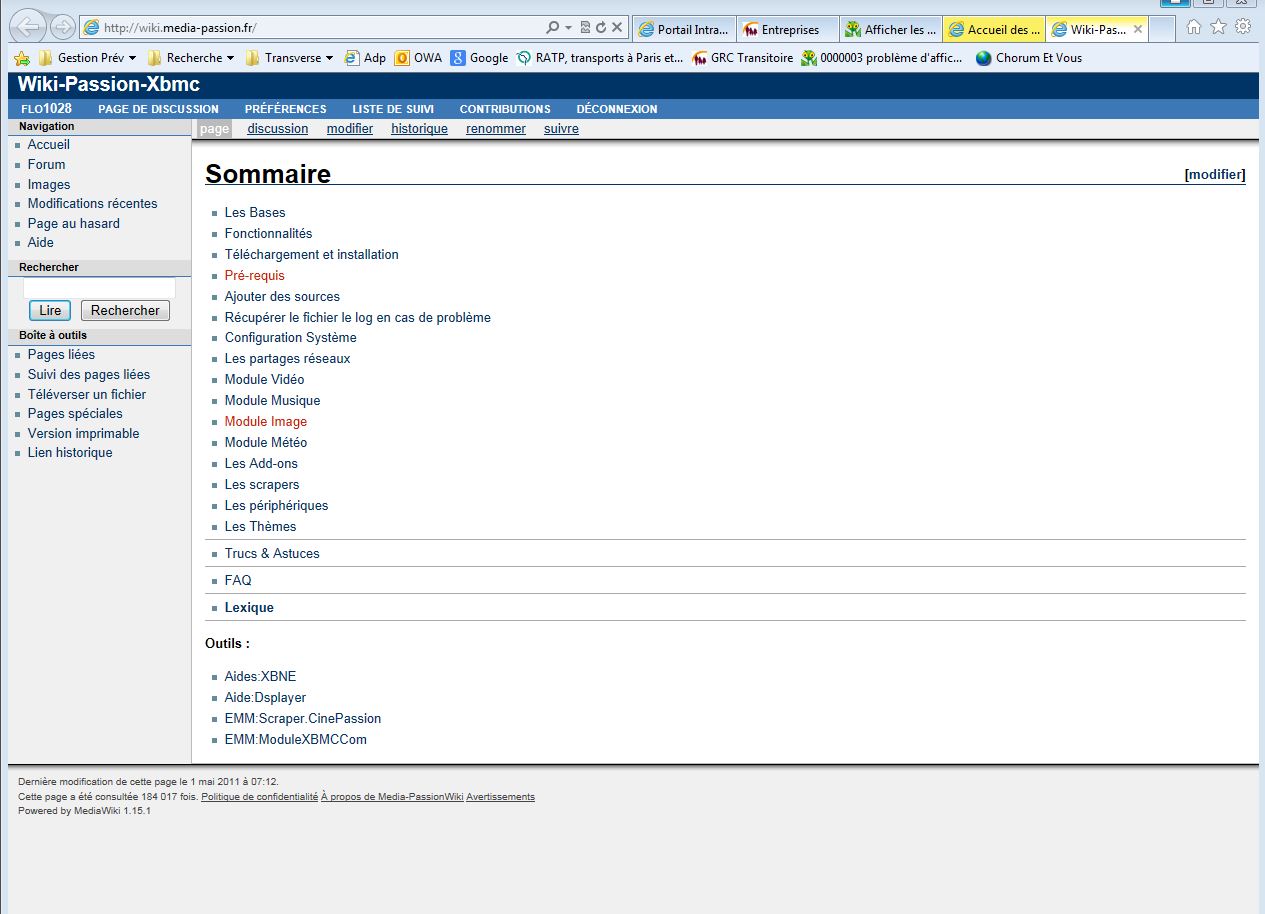Open the red Pré-requis link
Viewport: 1265px width, 914px height.
pyautogui.click(x=254, y=275)
